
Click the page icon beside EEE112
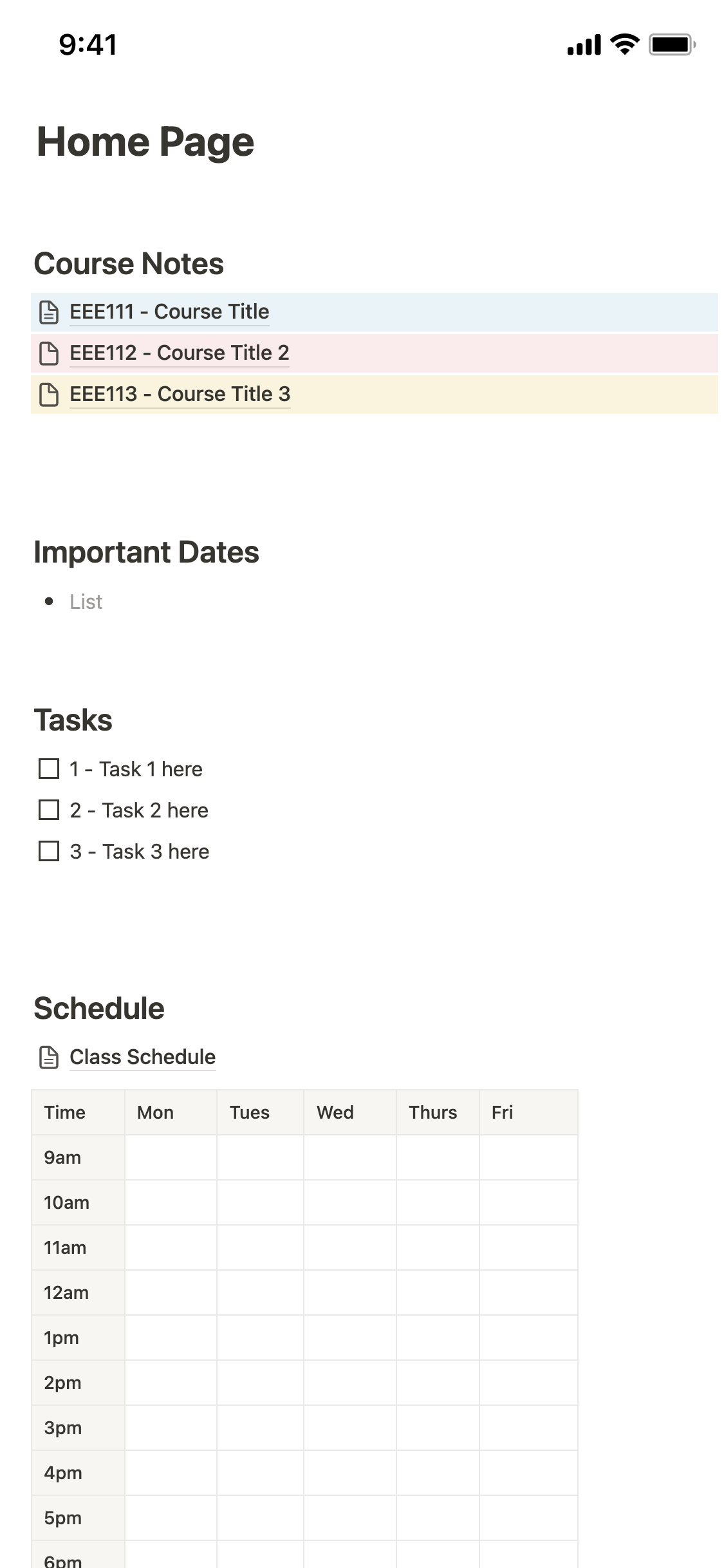pos(49,353)
